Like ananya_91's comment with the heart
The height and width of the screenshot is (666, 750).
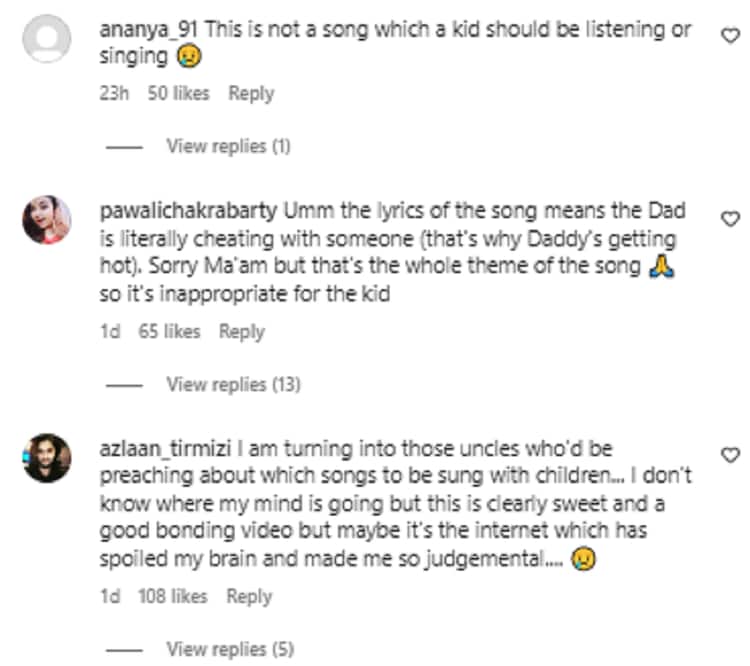pos(729,35)
